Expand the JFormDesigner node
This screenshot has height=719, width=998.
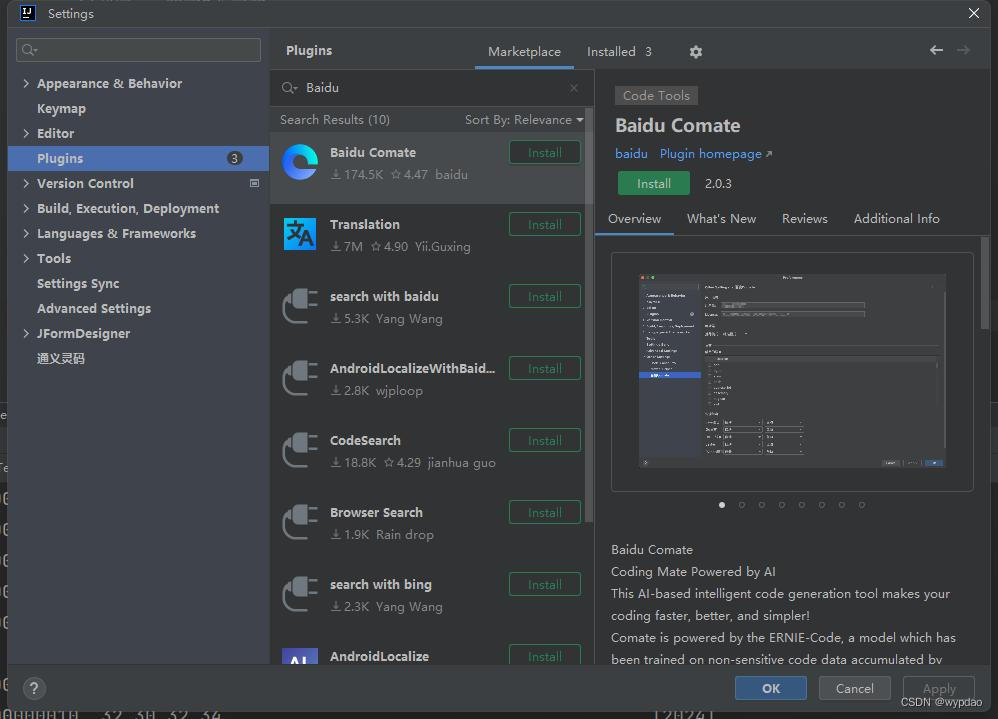[x=26, y=333]
